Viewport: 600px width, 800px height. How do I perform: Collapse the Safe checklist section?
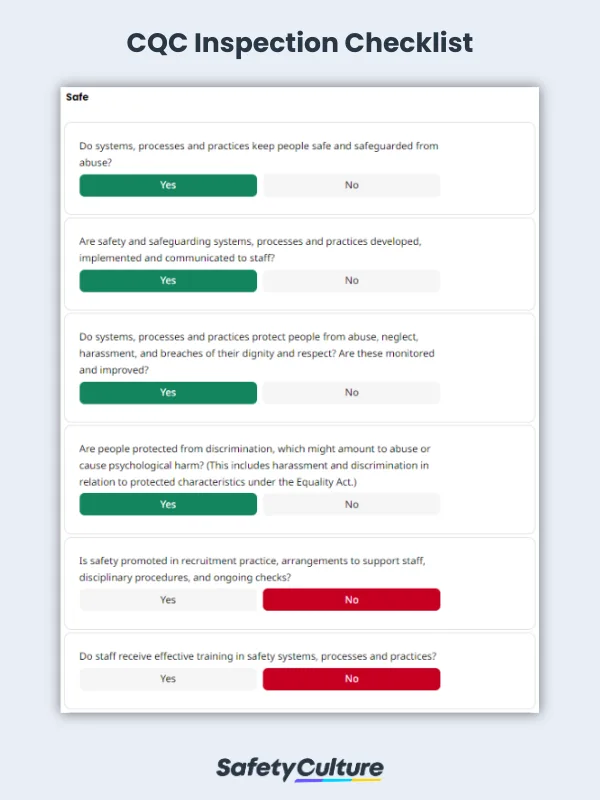tap(75, 97)
